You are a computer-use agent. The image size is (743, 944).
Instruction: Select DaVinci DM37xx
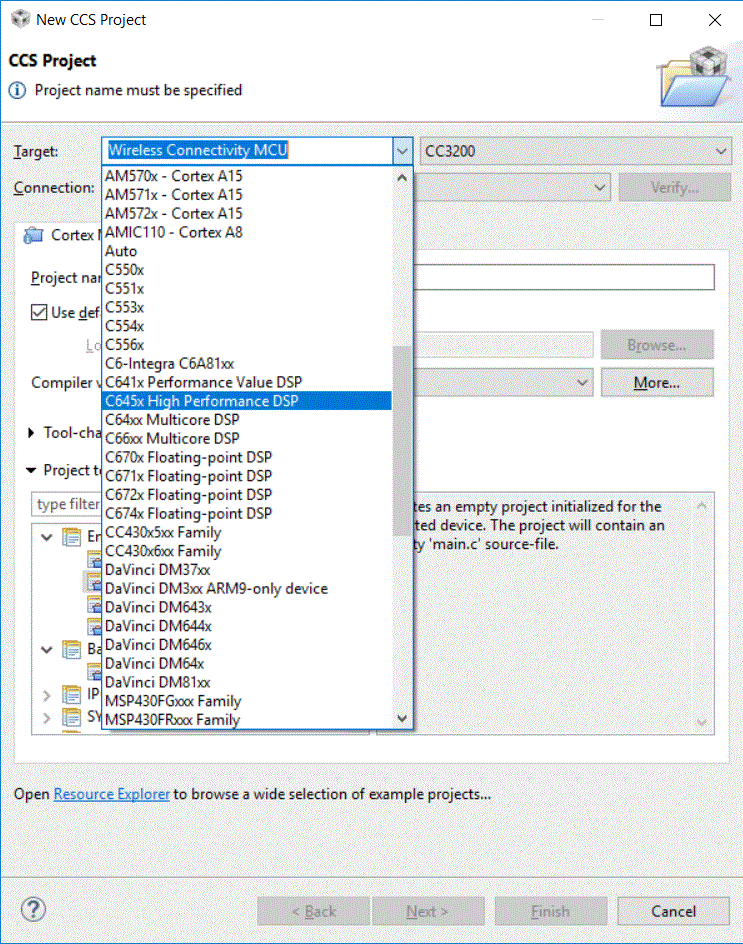click(x=247, y=570)
